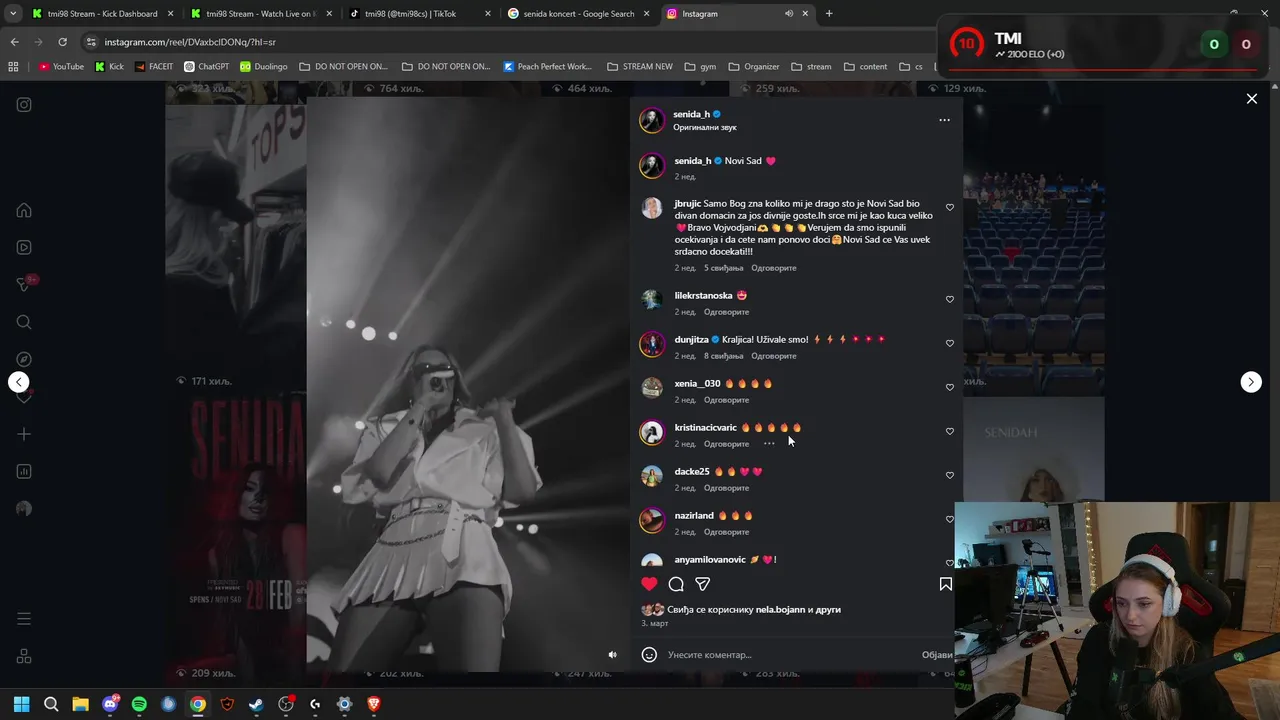Image resolution: width=1280 pixels, height=720 pixels.
Task: Share the post with paper plane icon
Action: coord(703,584)
